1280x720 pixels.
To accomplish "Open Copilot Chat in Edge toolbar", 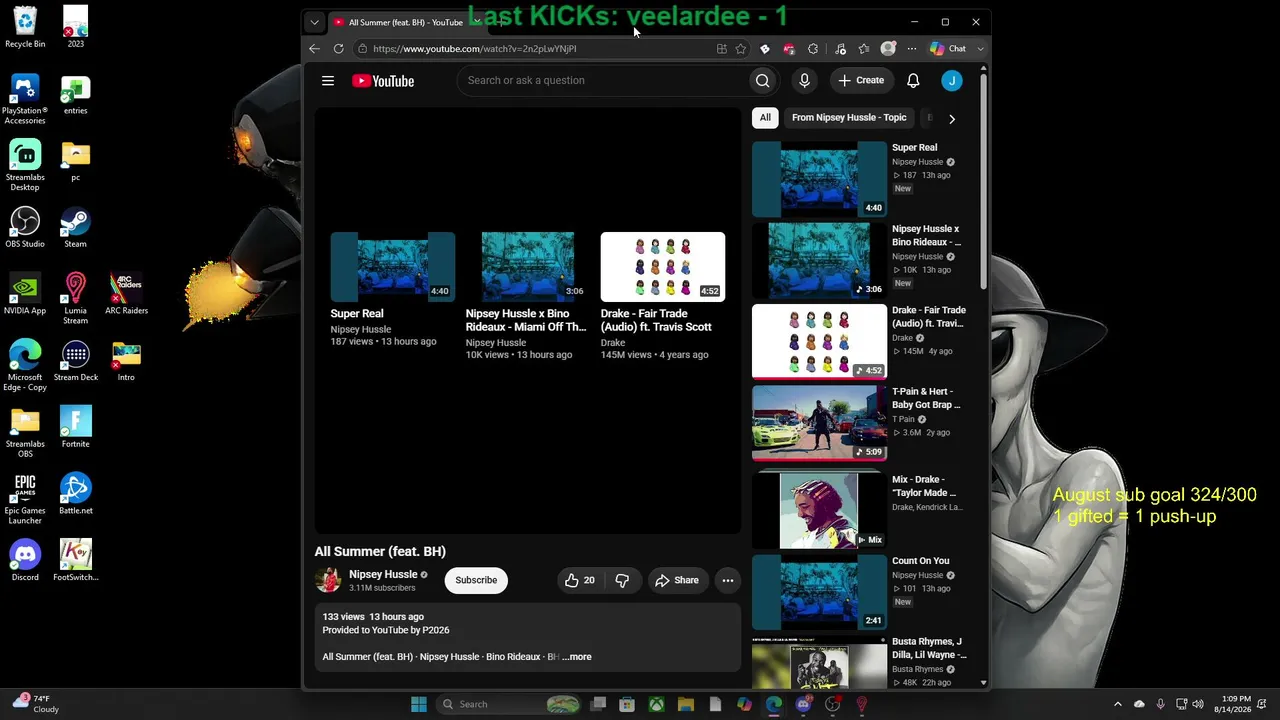I will (x=948, y=49).
